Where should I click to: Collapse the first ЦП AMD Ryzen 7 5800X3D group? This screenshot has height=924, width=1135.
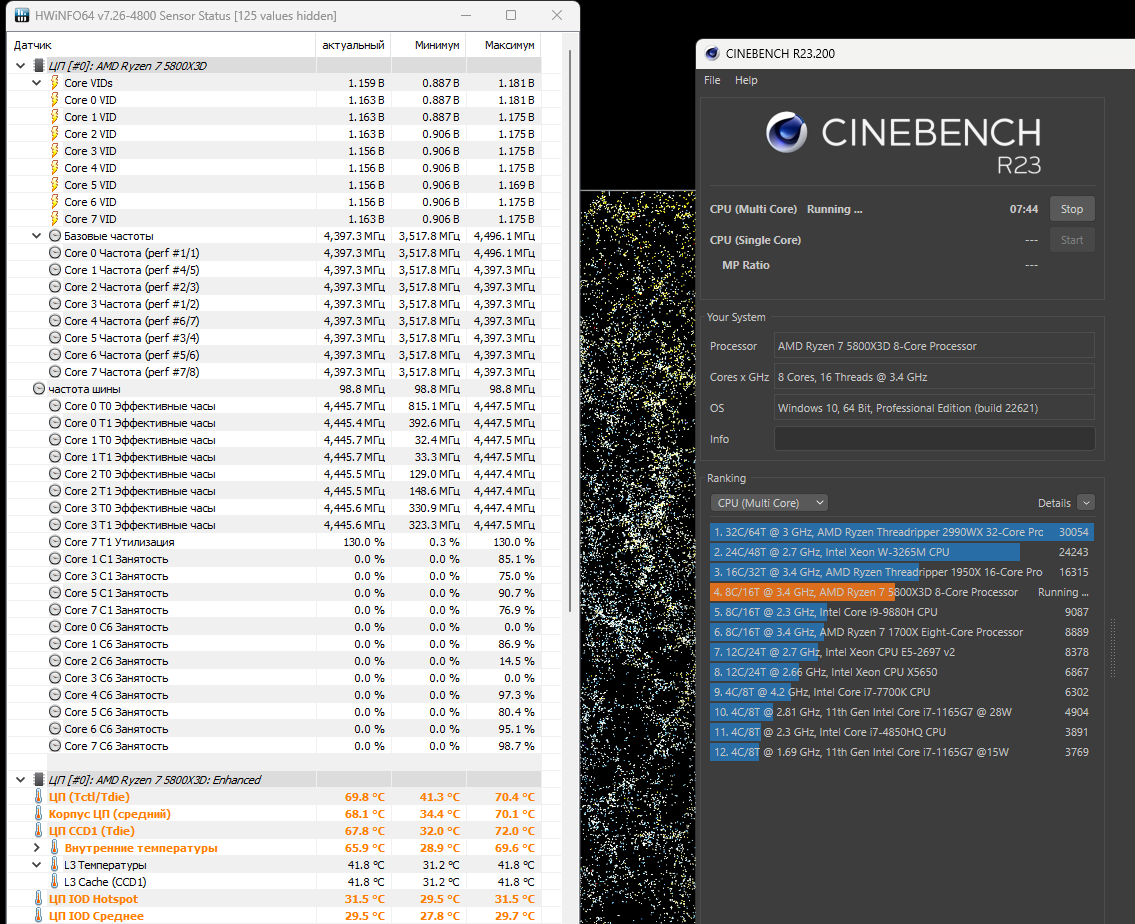point(20,66)
